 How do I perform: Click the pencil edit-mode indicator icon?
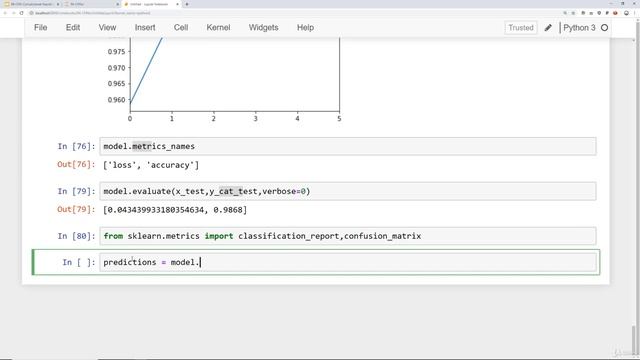coord(548,28)
